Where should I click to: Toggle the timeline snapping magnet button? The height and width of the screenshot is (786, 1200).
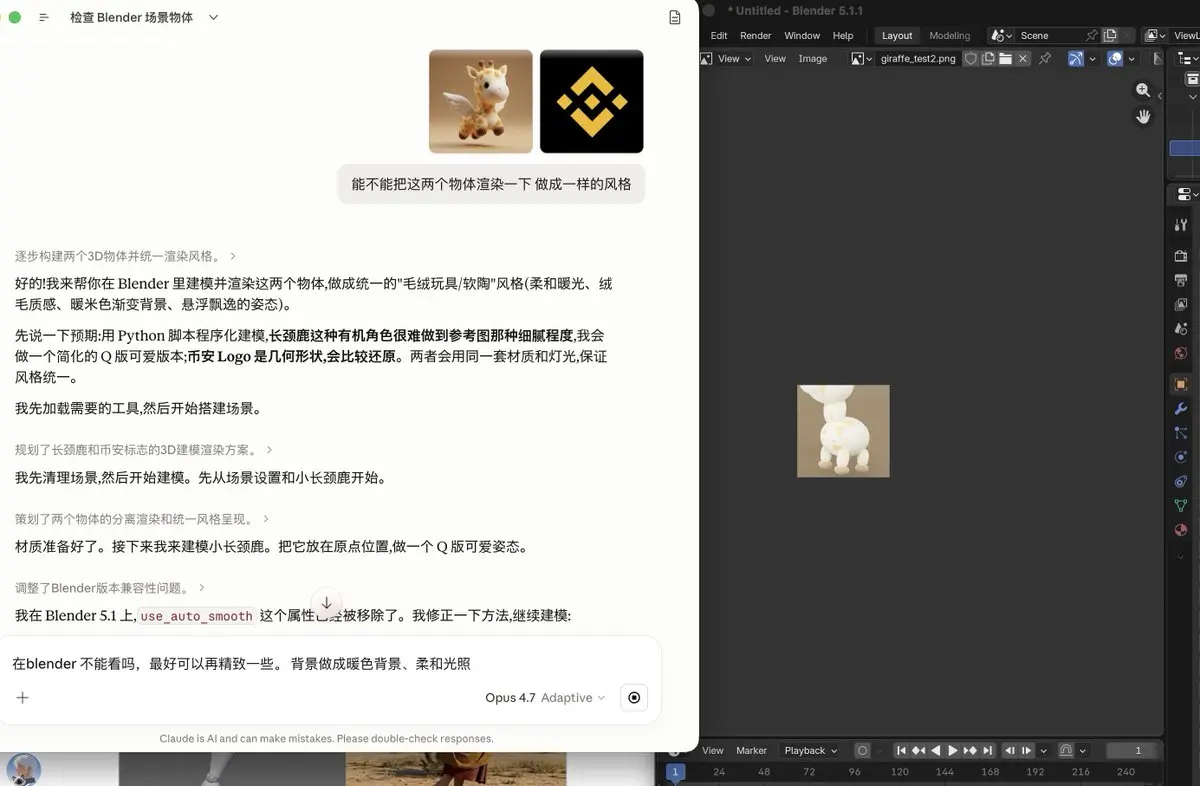[x=1066, y=751]
